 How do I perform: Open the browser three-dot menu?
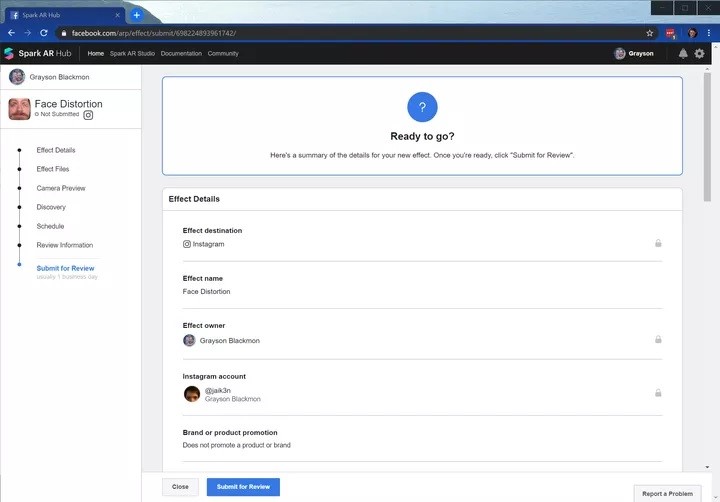[709, 33]
